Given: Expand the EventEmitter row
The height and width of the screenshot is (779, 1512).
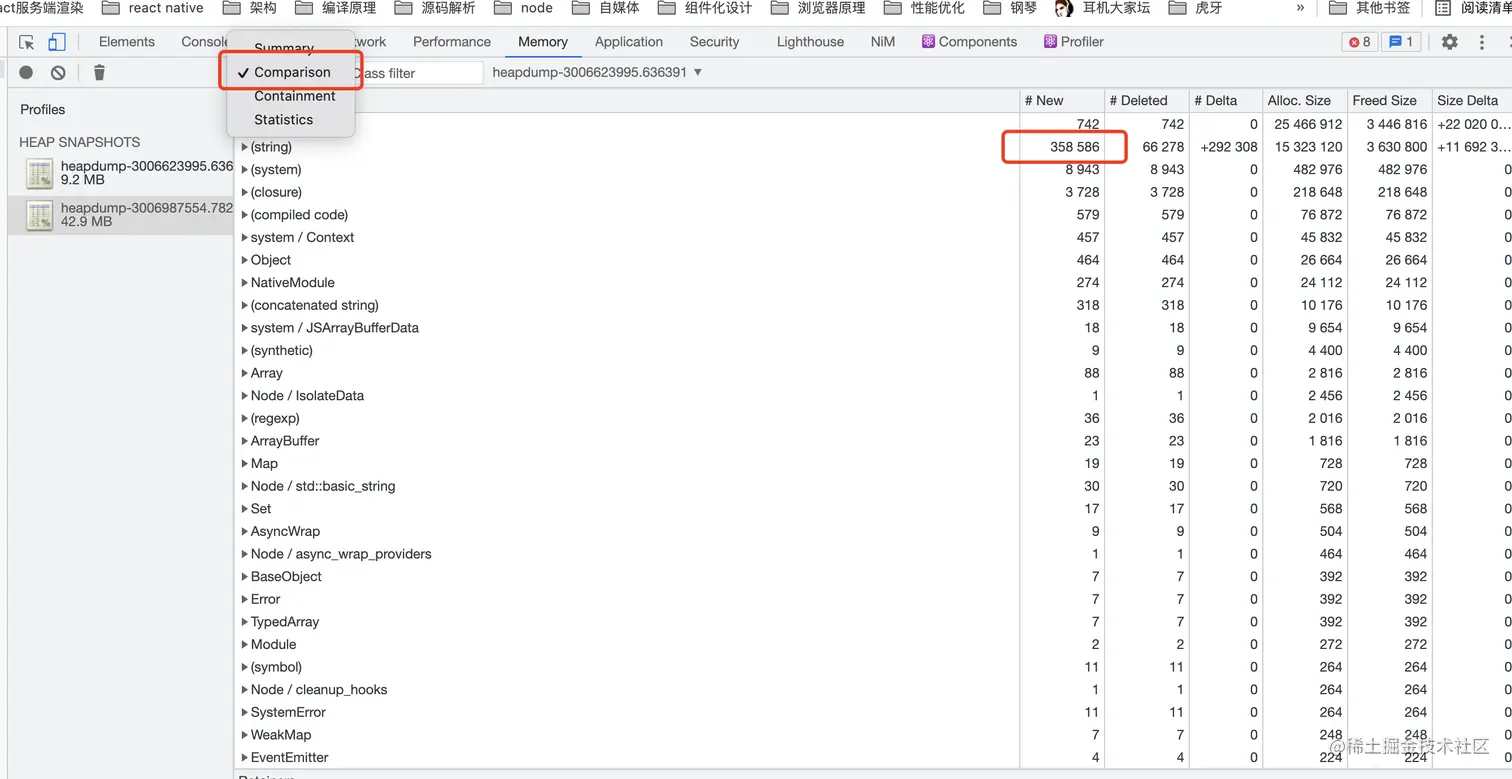Looking at the screenshot, I should [245, 758].
